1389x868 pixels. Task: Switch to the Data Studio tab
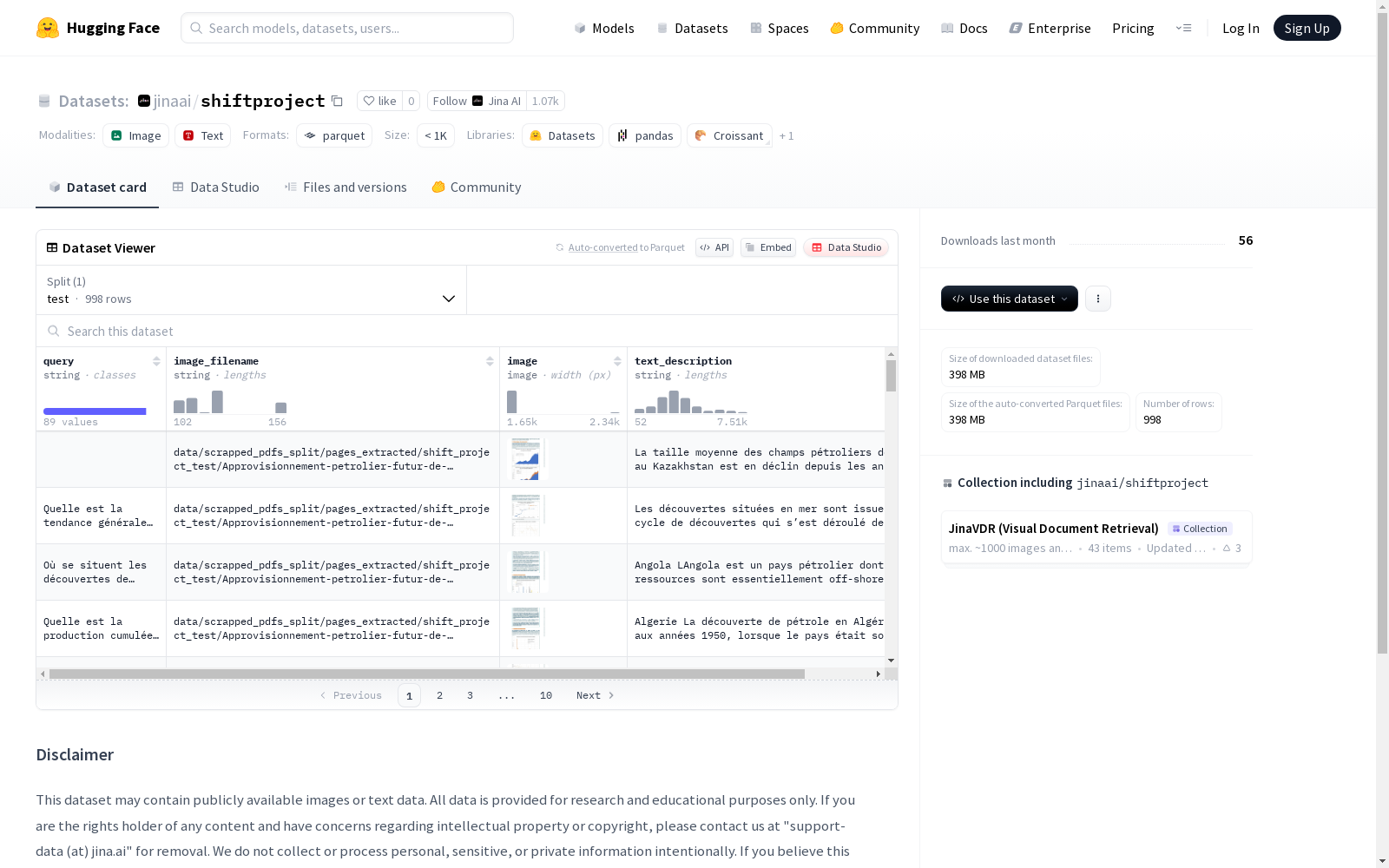click(x=216, y=187)
